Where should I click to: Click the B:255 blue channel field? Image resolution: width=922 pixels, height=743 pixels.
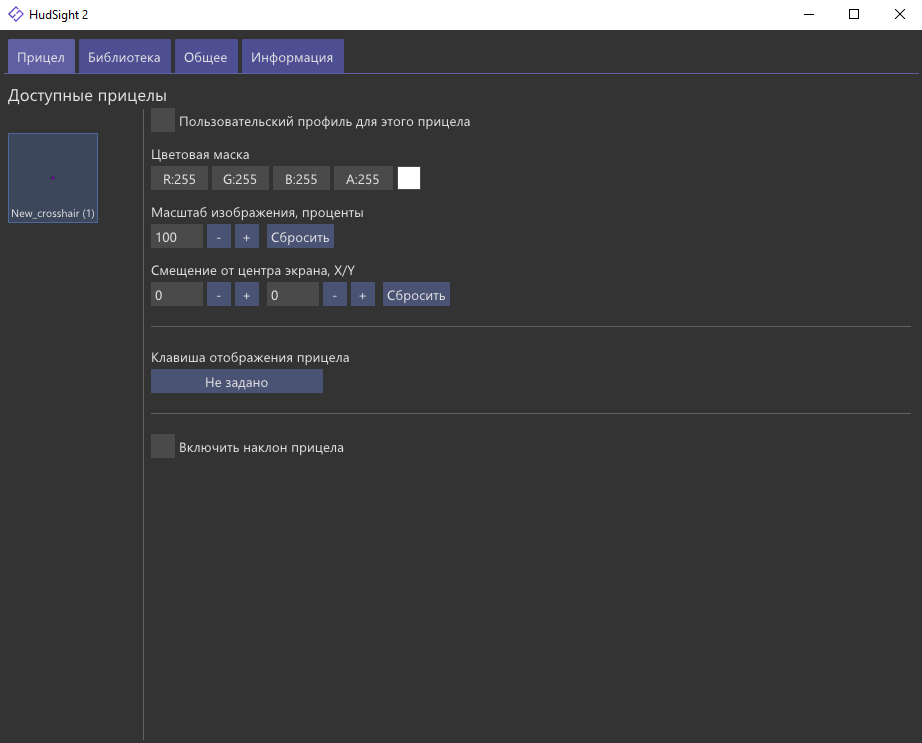click(301, 179)
